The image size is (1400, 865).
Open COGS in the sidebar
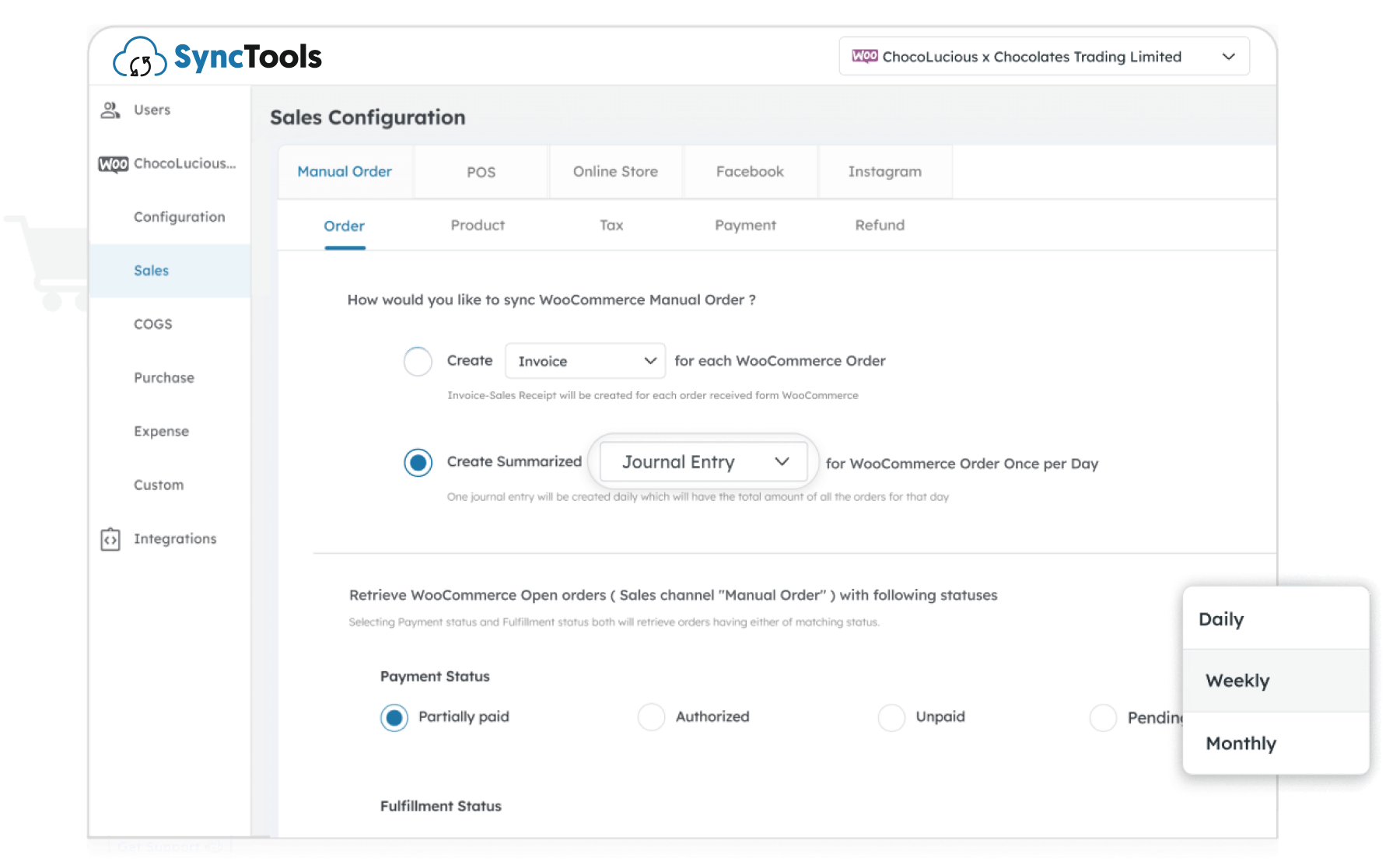click(x=153, y=324)
